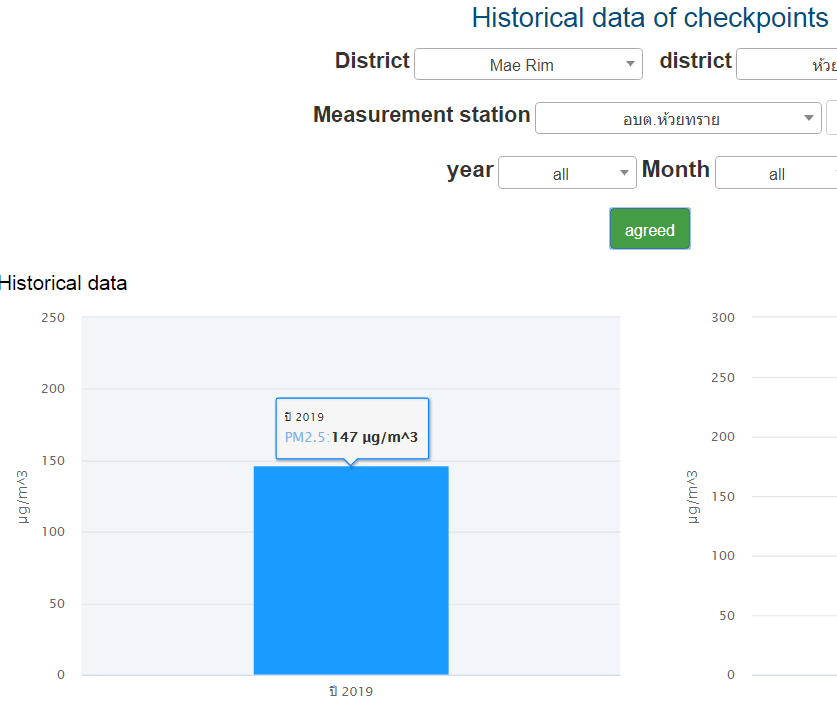The width and height of the screenshot is (837, 703).
Task: Click the Month field label
Action: [676, 170]
